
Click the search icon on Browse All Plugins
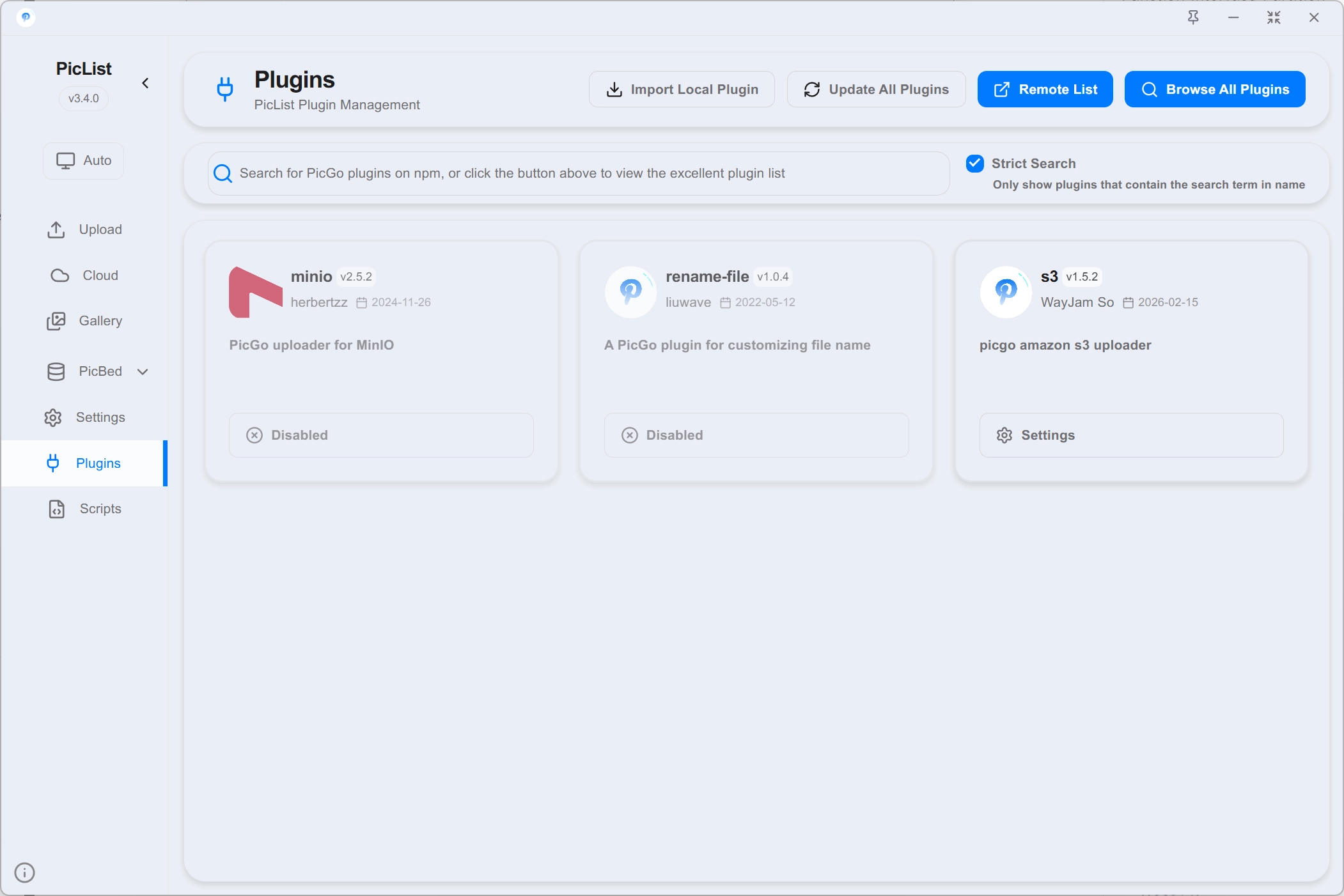pyautogui.click(x=1150, y=89)
